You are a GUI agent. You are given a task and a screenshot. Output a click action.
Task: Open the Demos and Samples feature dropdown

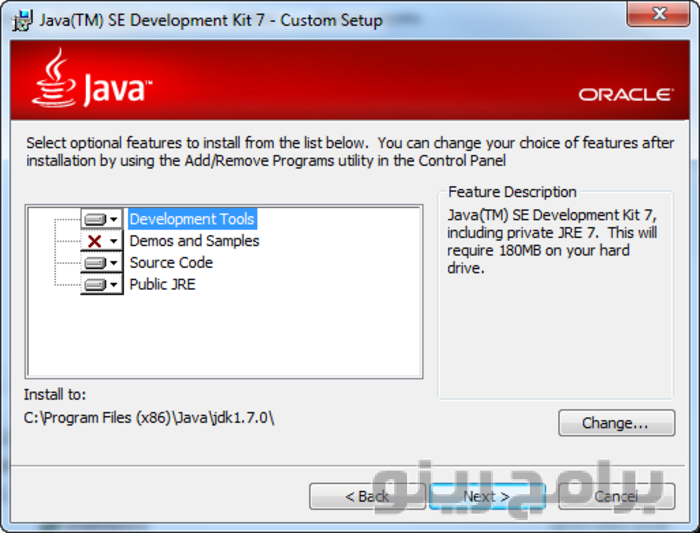click(101, 241)
